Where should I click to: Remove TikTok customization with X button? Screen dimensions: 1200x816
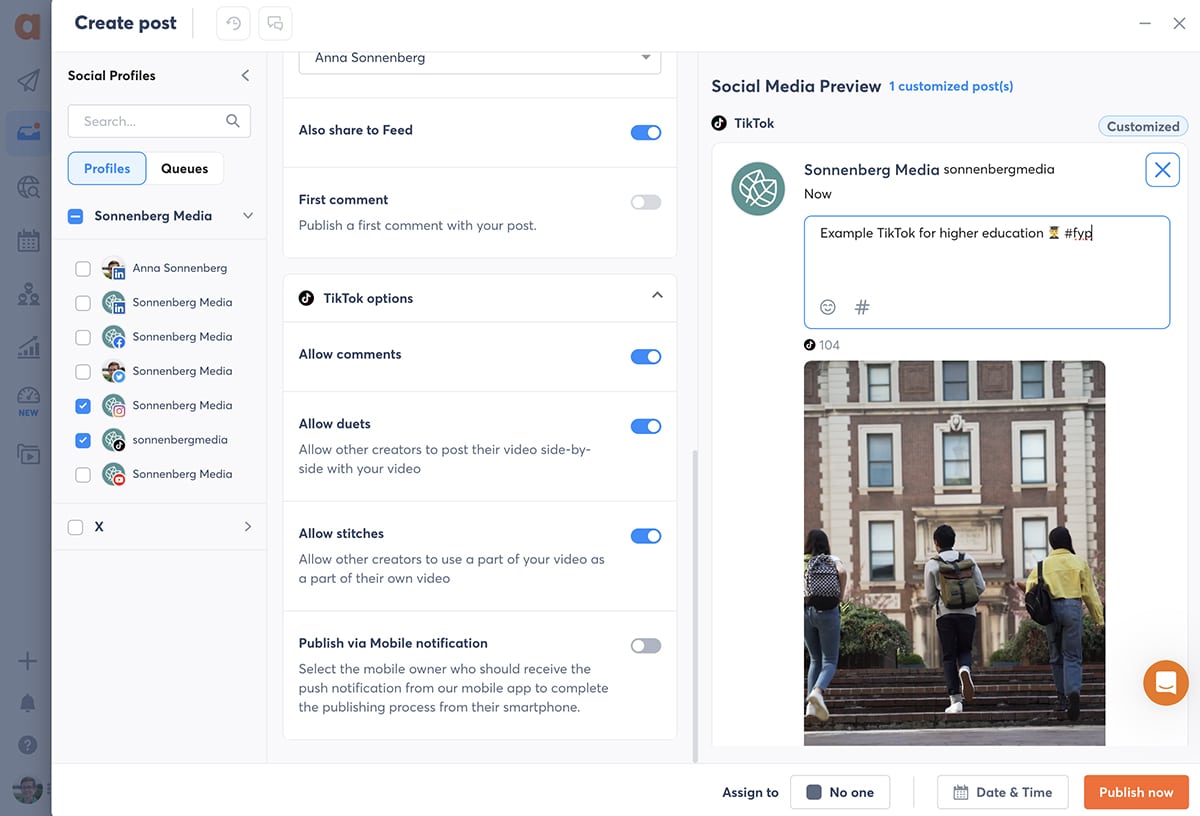pos(1162,170)
